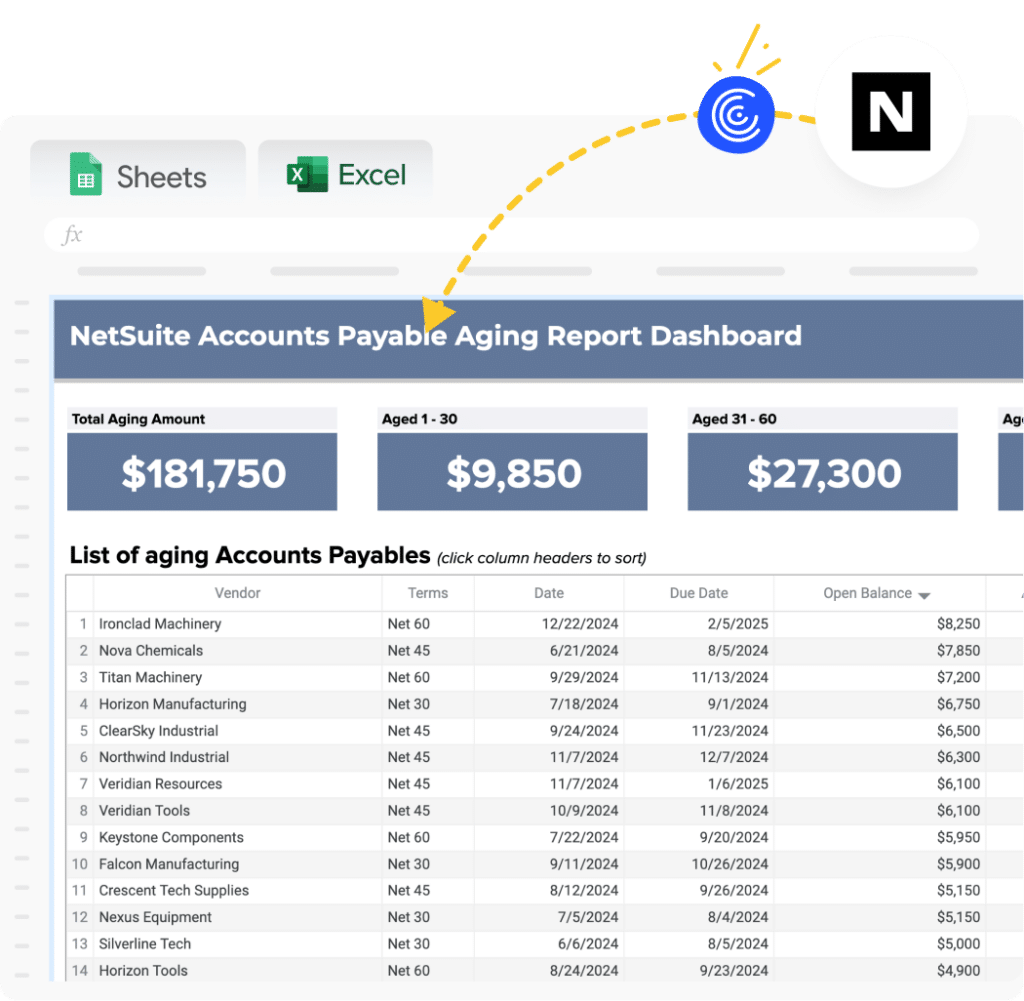
Task: Sort the table by Vendor column
Action: click(237, 592)
